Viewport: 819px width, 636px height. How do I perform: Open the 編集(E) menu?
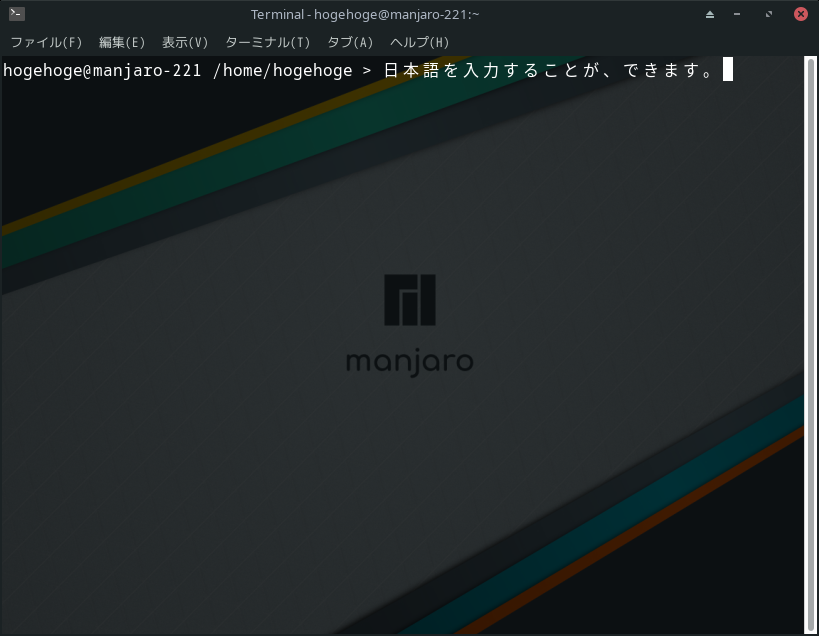click(122, 42)
